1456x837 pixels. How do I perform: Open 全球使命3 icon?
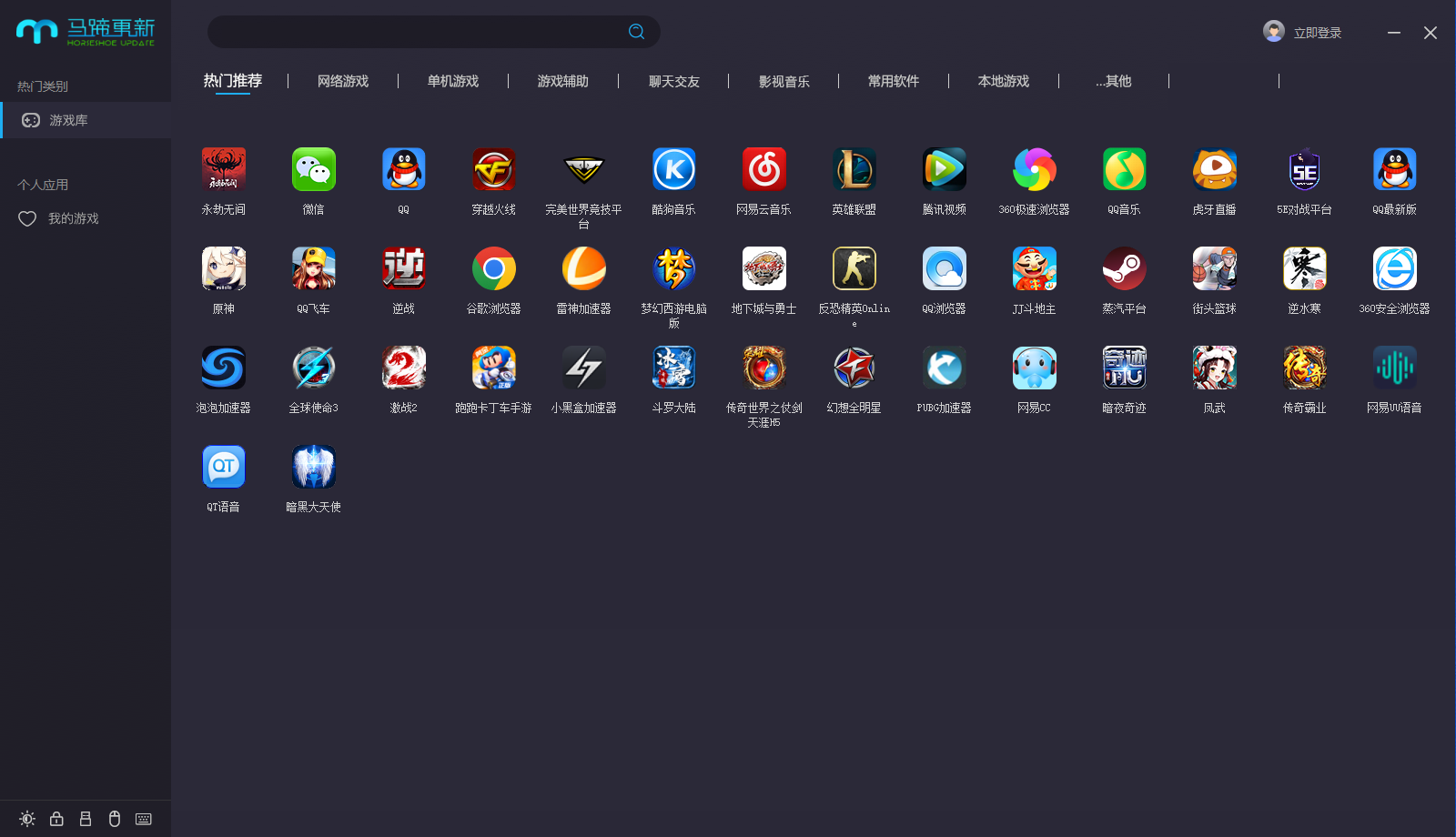[x=313, y=368]
